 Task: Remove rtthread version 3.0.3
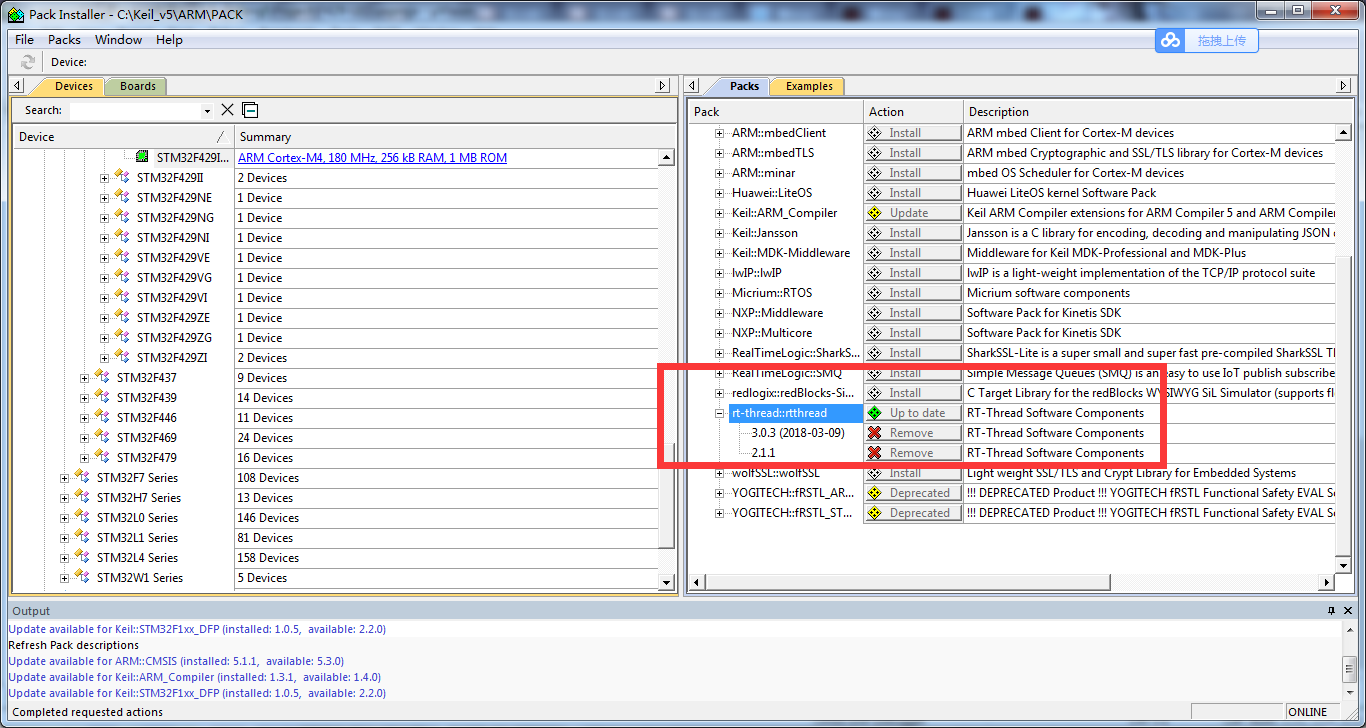pos(912,433)
